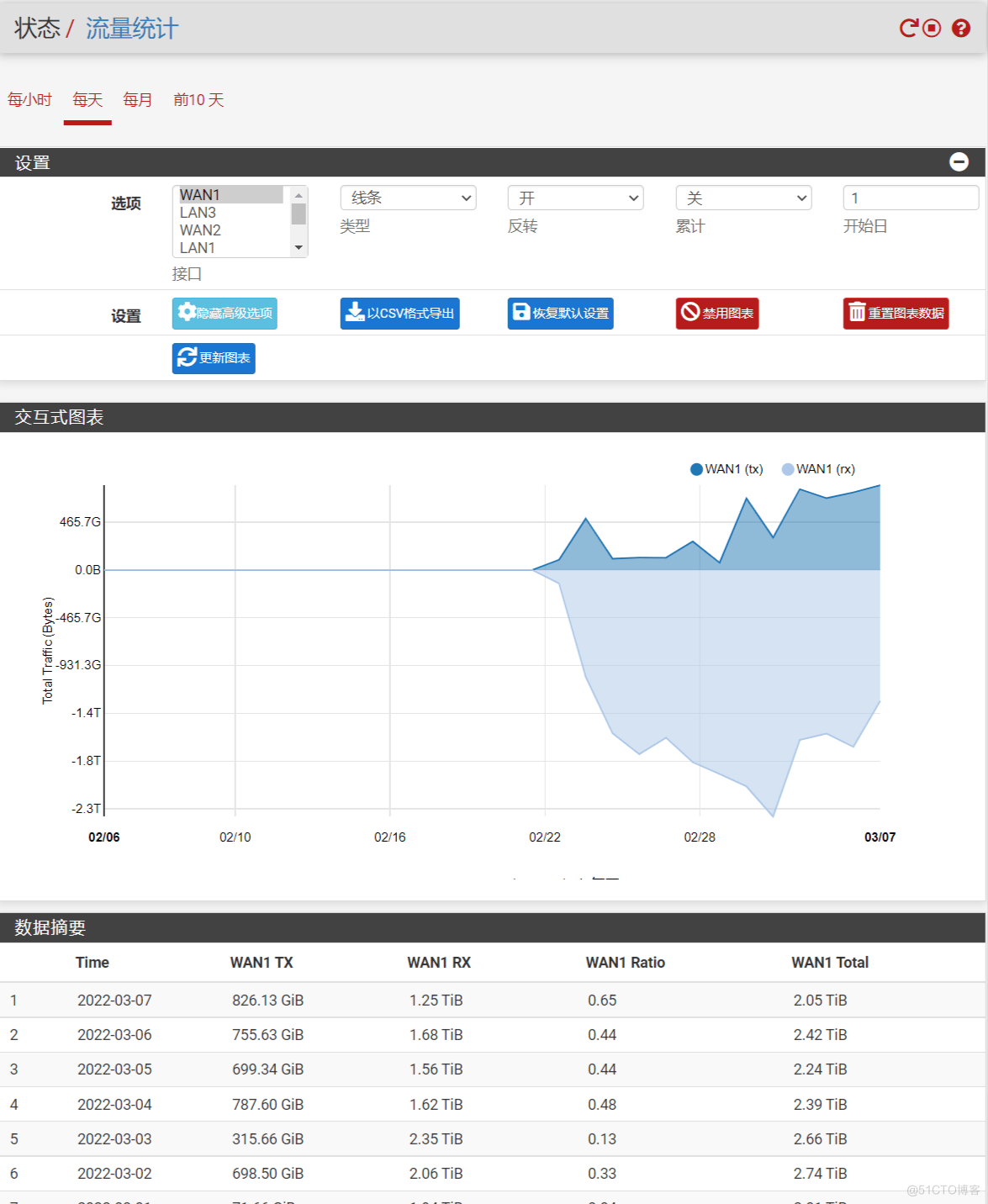Click the 开始日 input field

911,198
